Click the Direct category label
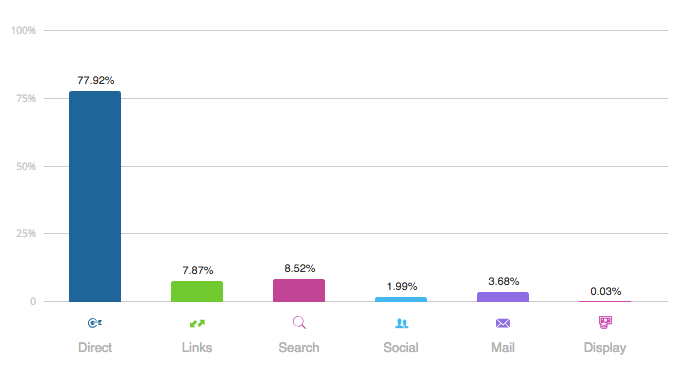 point(95,347)
